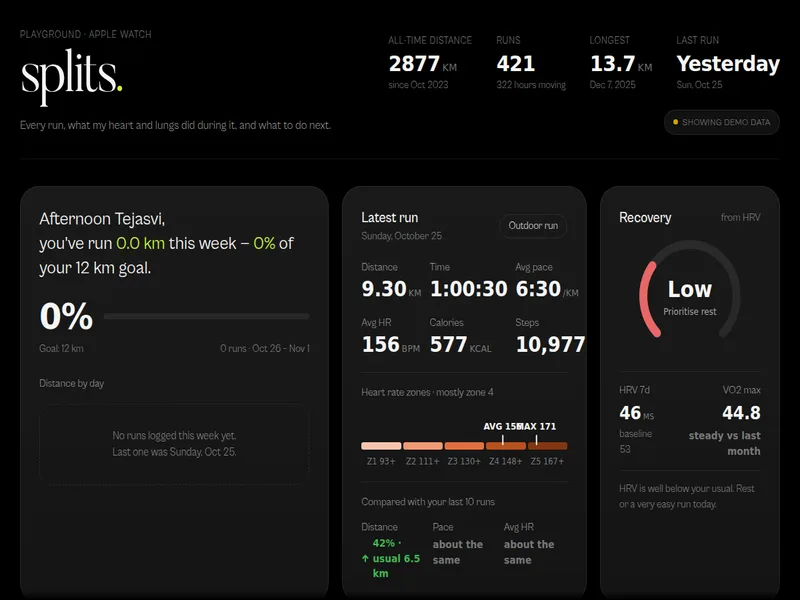Click the green '0.0 km' weekly distance
The image size is (800, 600).
pos(140,243)
